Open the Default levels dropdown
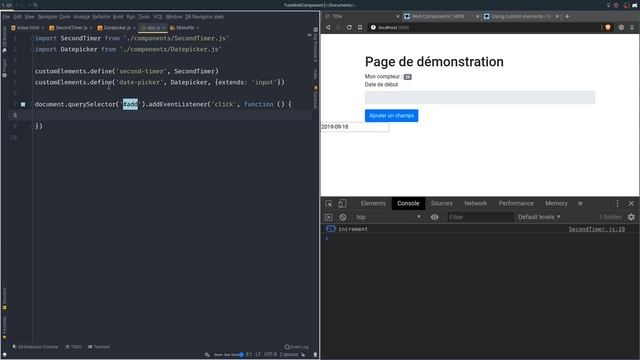Viewport: 640px width, 360px height. (x=539, y=217)
